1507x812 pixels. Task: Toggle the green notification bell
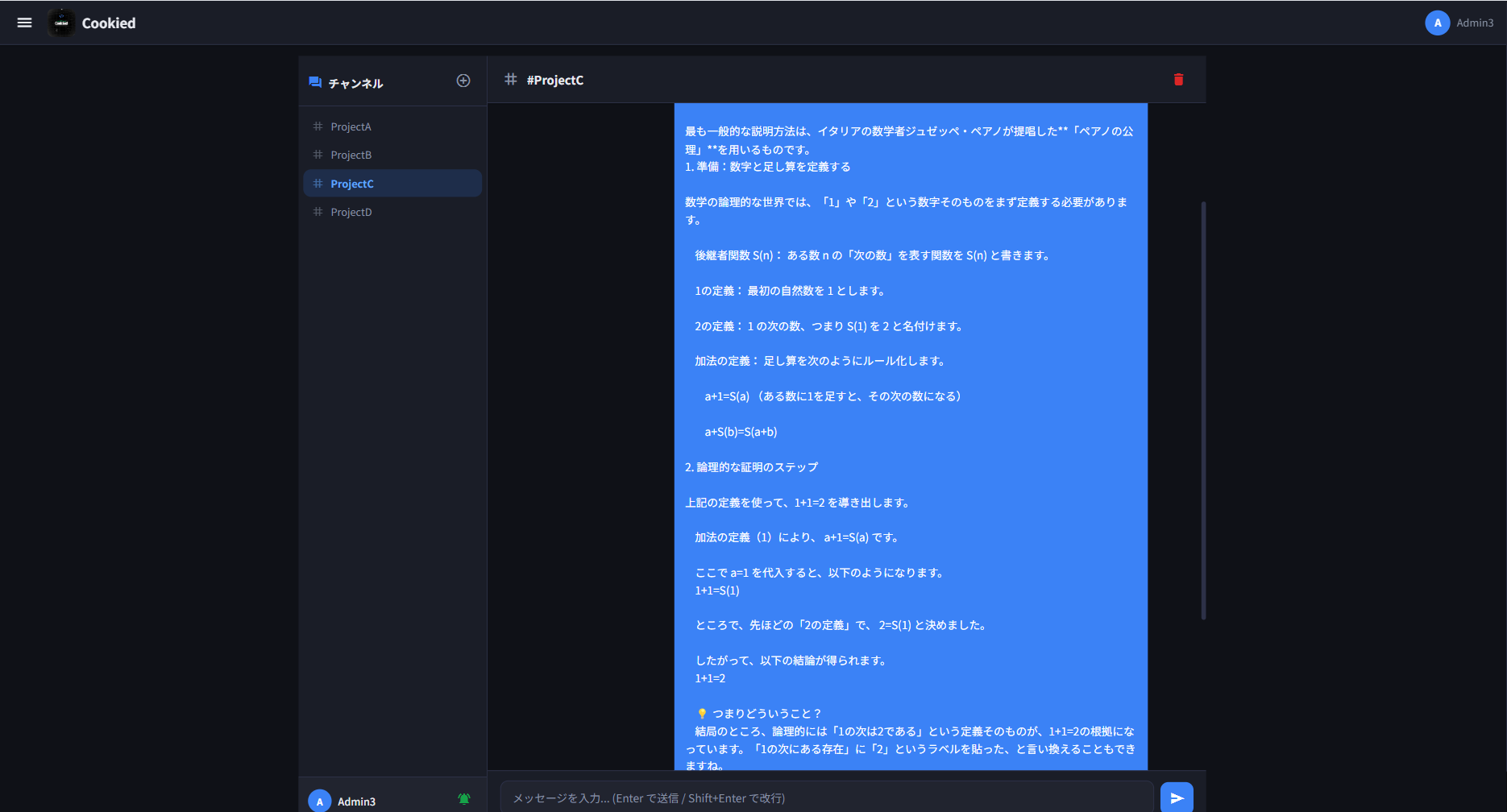463,798
